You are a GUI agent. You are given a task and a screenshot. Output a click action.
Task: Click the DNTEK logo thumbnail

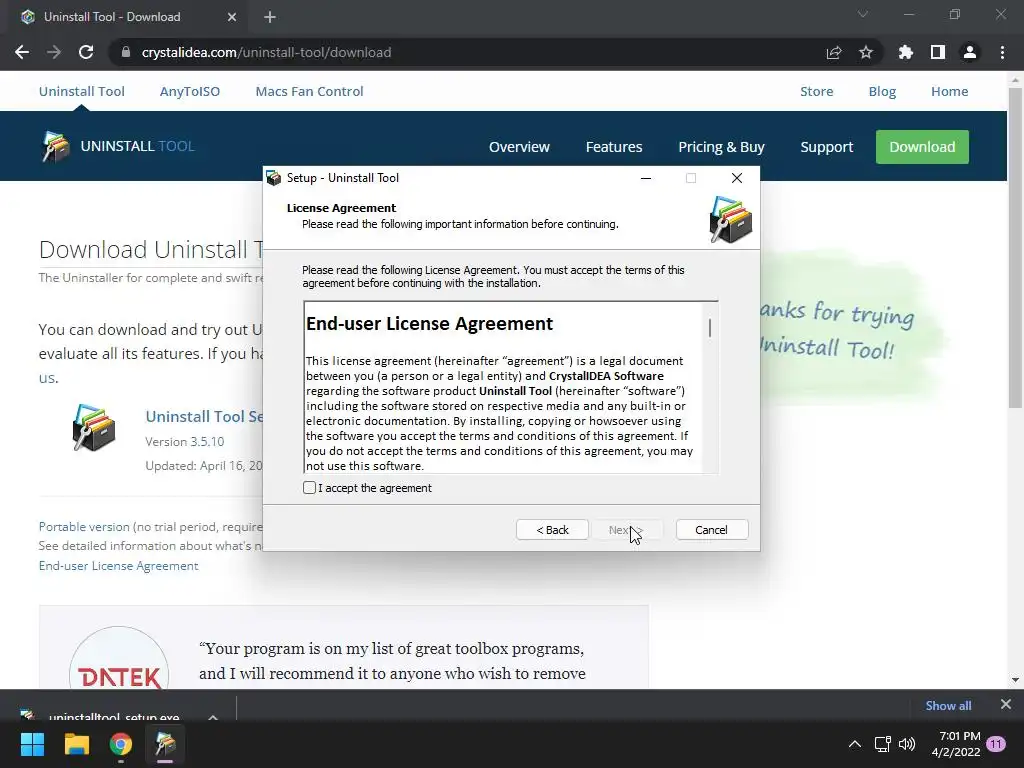click(119, 658)
